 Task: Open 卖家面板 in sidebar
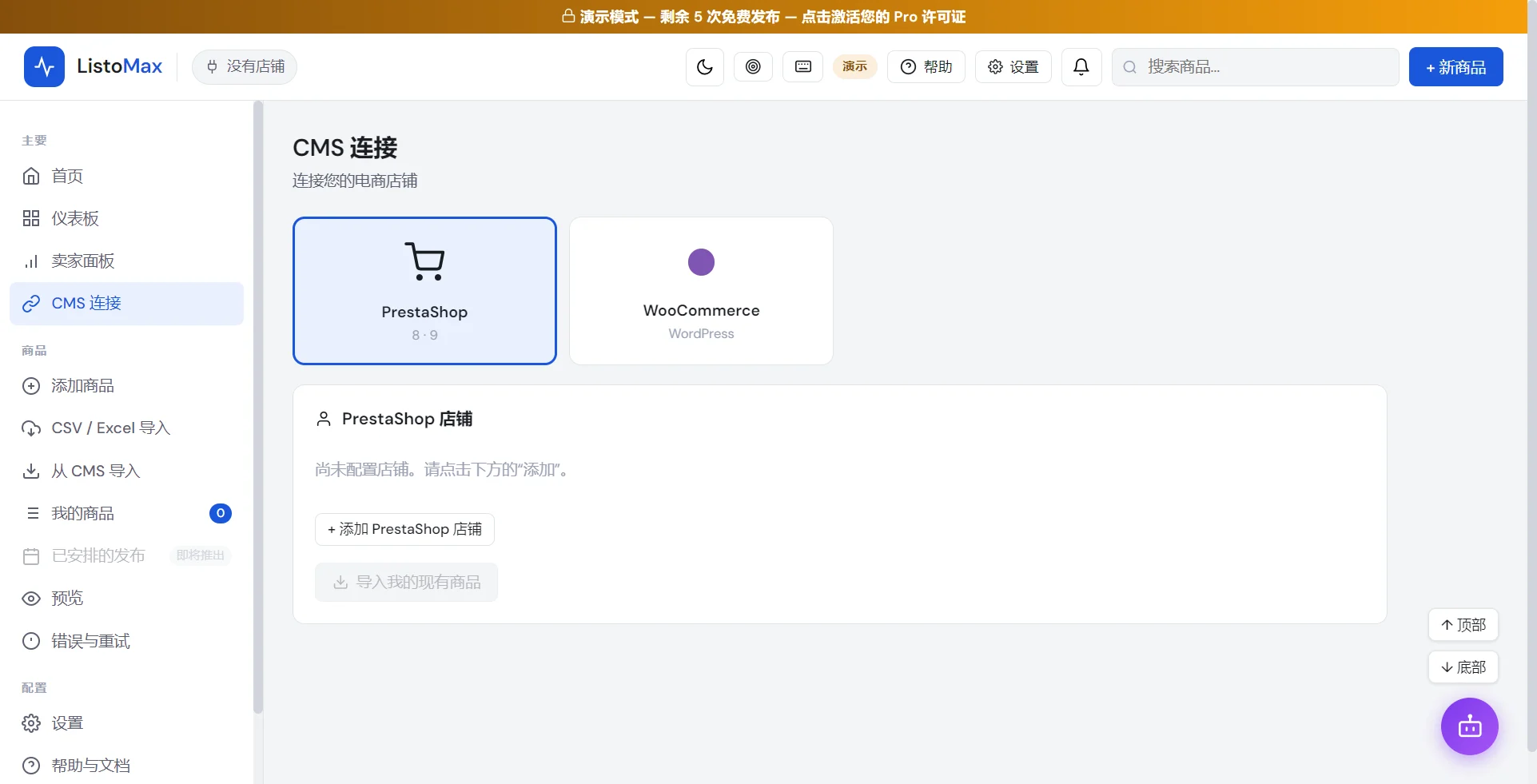[126, 261]
